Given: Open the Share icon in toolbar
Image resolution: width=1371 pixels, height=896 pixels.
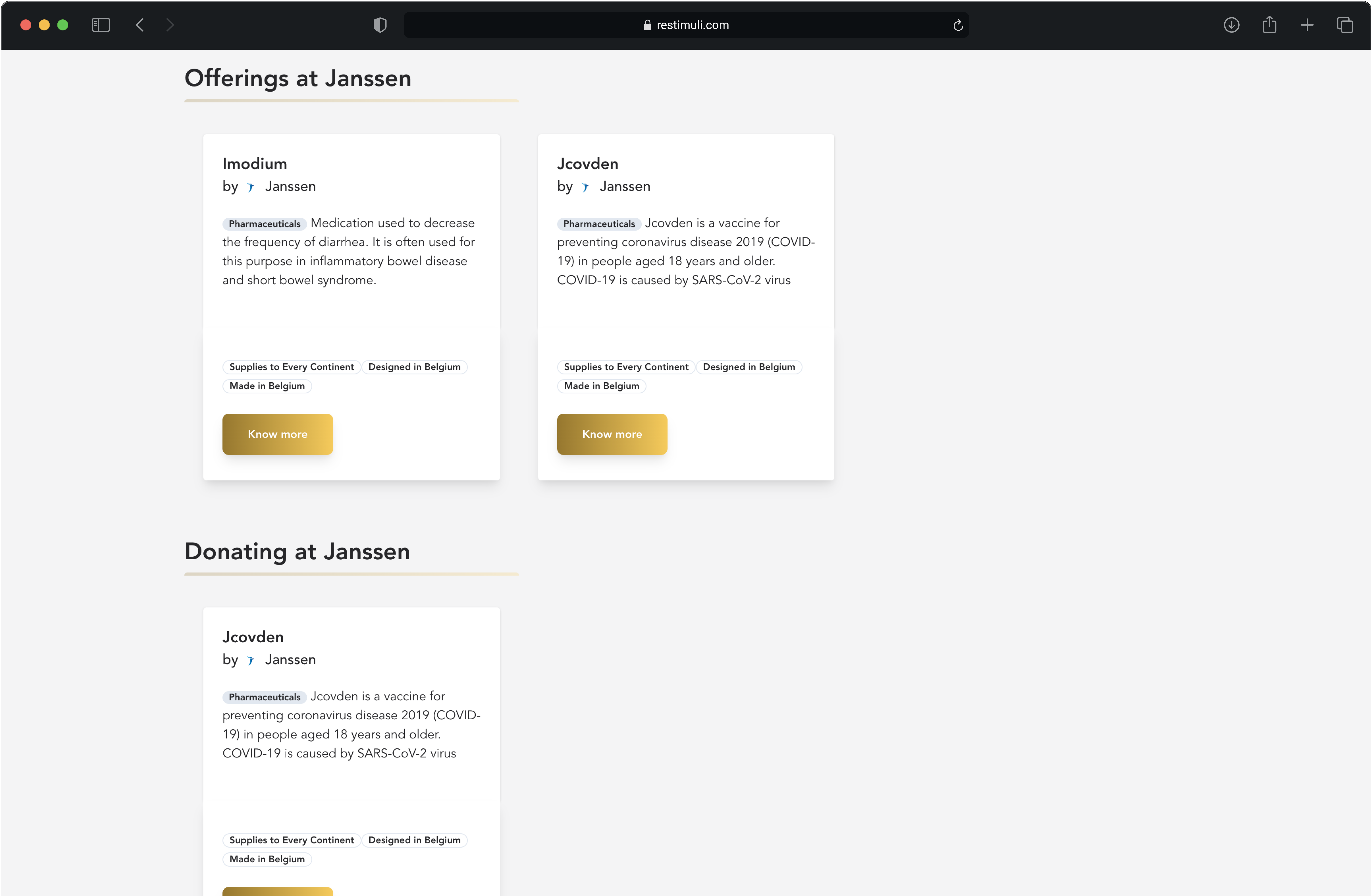Looking at the screenshot, I should coord(1269,25).
